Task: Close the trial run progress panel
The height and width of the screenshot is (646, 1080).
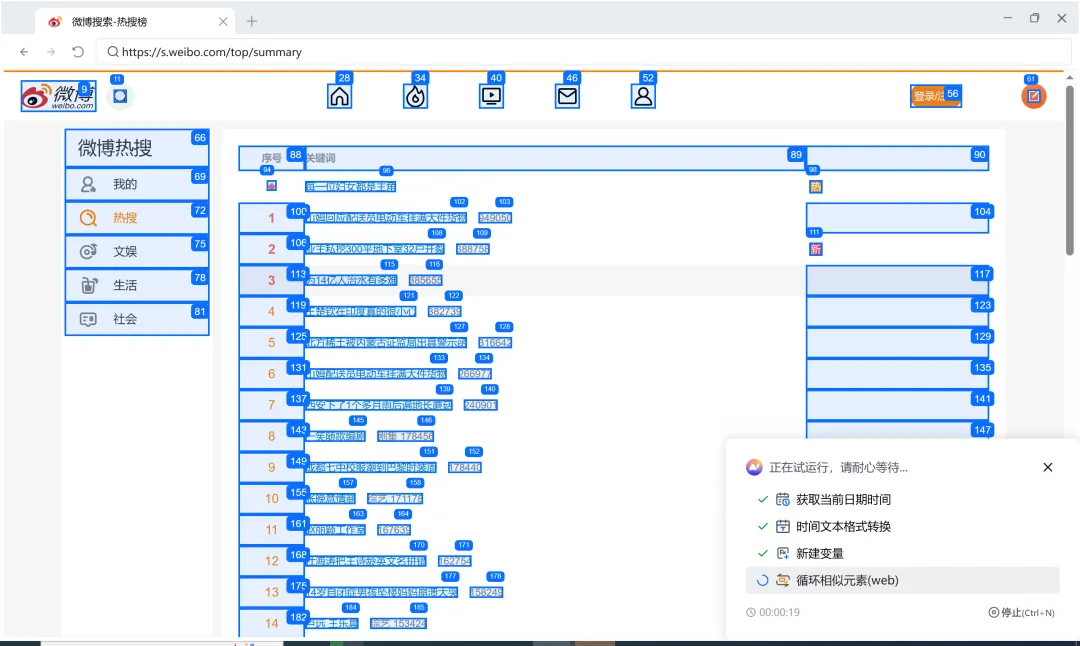Action: click(1048, 467)
